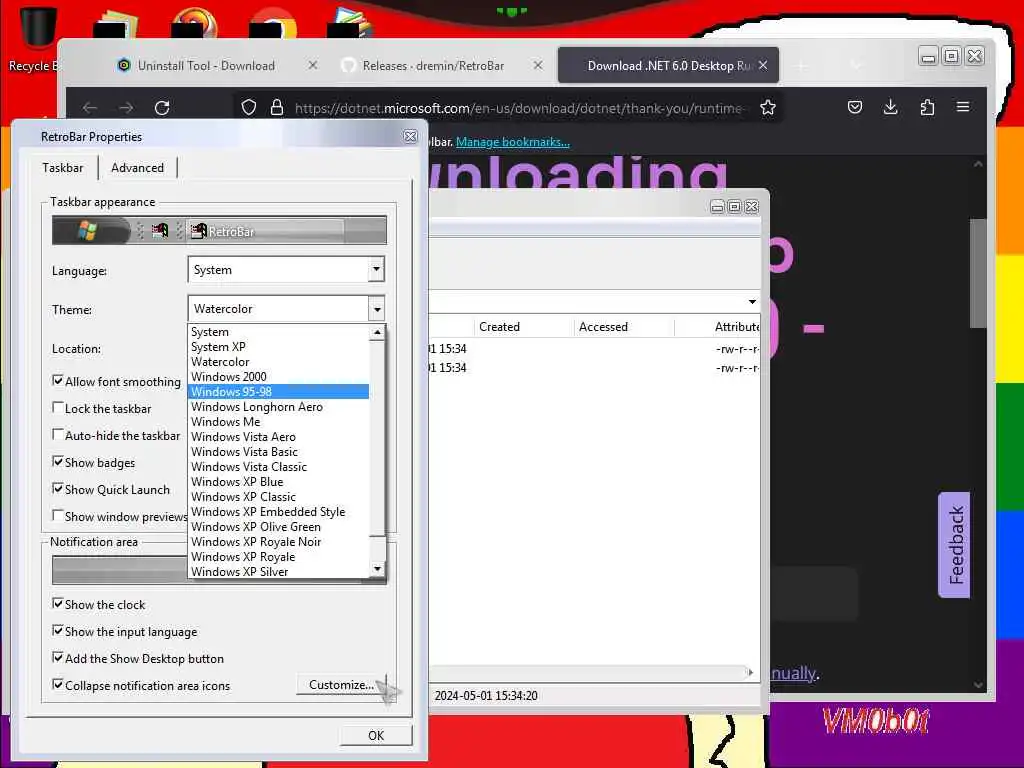Click the padlock site info icon

[277, 108]
